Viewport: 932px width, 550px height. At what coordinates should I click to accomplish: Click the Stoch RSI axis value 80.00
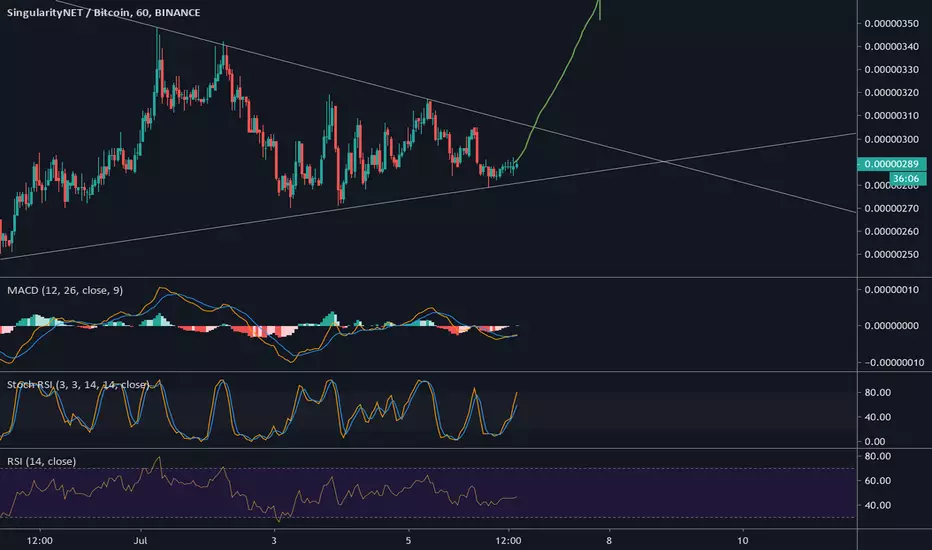[x=877, y=392]
